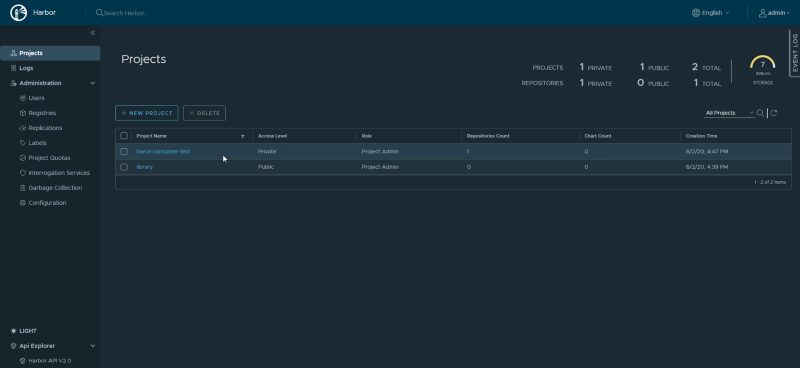Viewport: 800px width, 368px height.
Task: Click the Configuration gear icon
Action: pyautogui.click(x=22, y=203)
